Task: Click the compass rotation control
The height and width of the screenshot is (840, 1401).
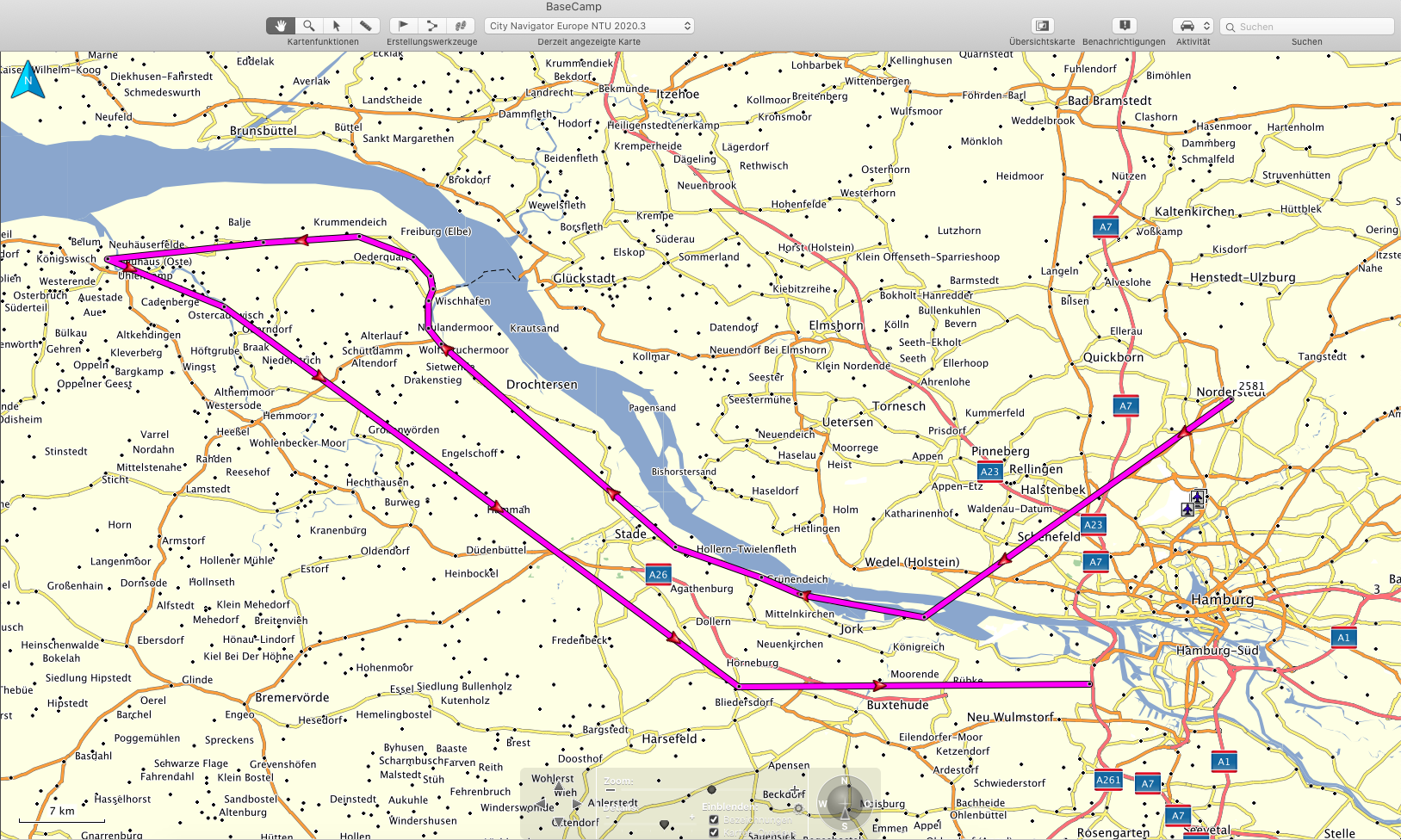Action: [844, 802]
